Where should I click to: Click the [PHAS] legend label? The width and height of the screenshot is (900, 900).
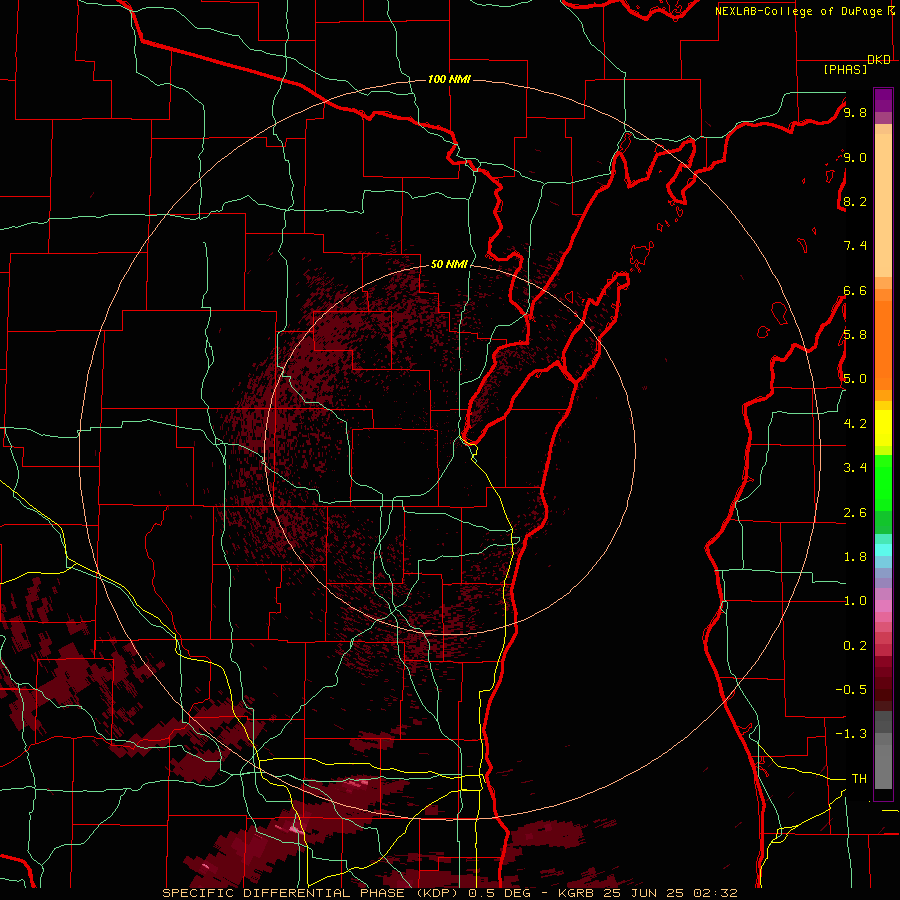845,70
